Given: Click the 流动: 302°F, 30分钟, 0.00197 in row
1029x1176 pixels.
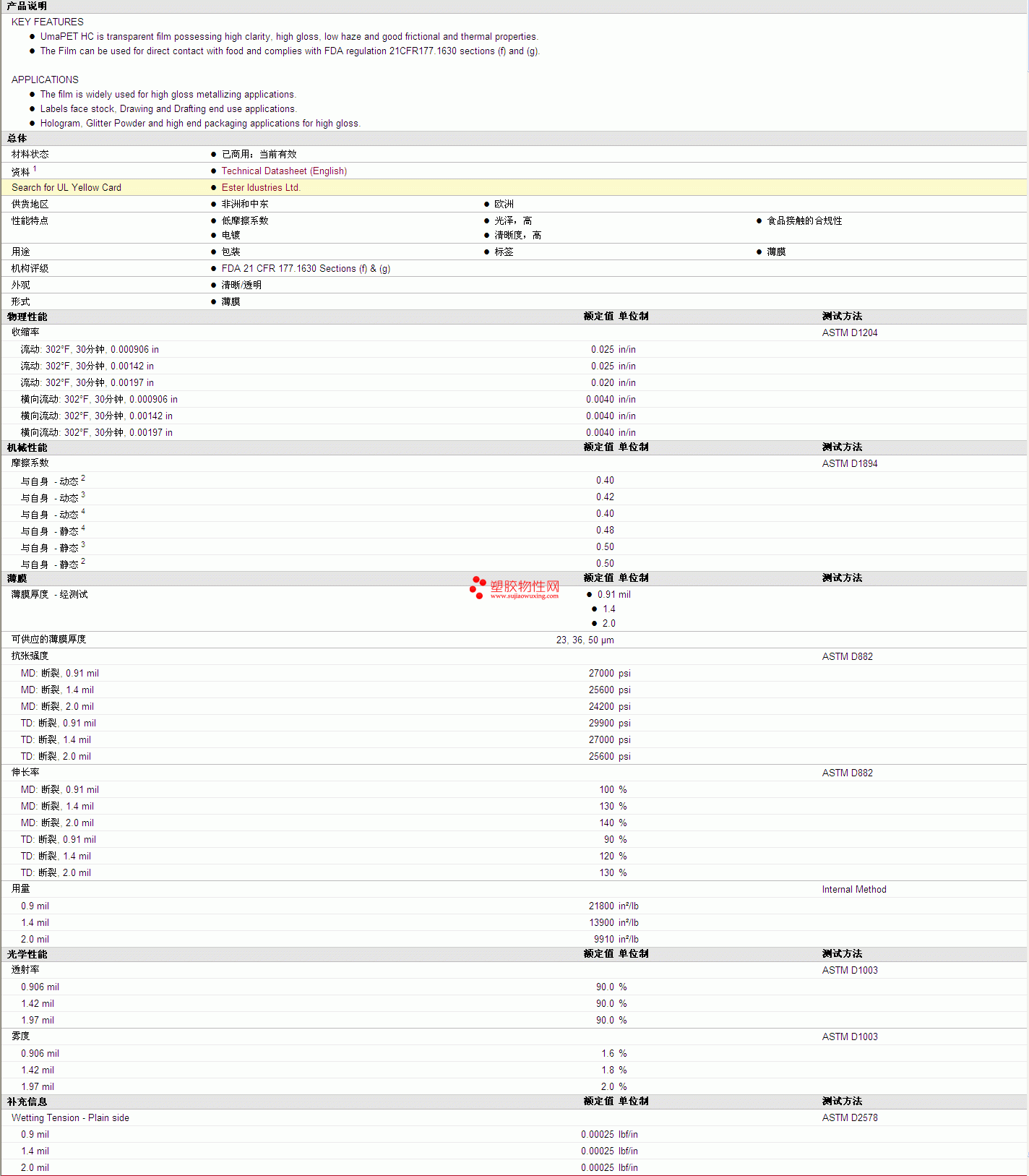Looking at the screenshot, I should 87,383.
